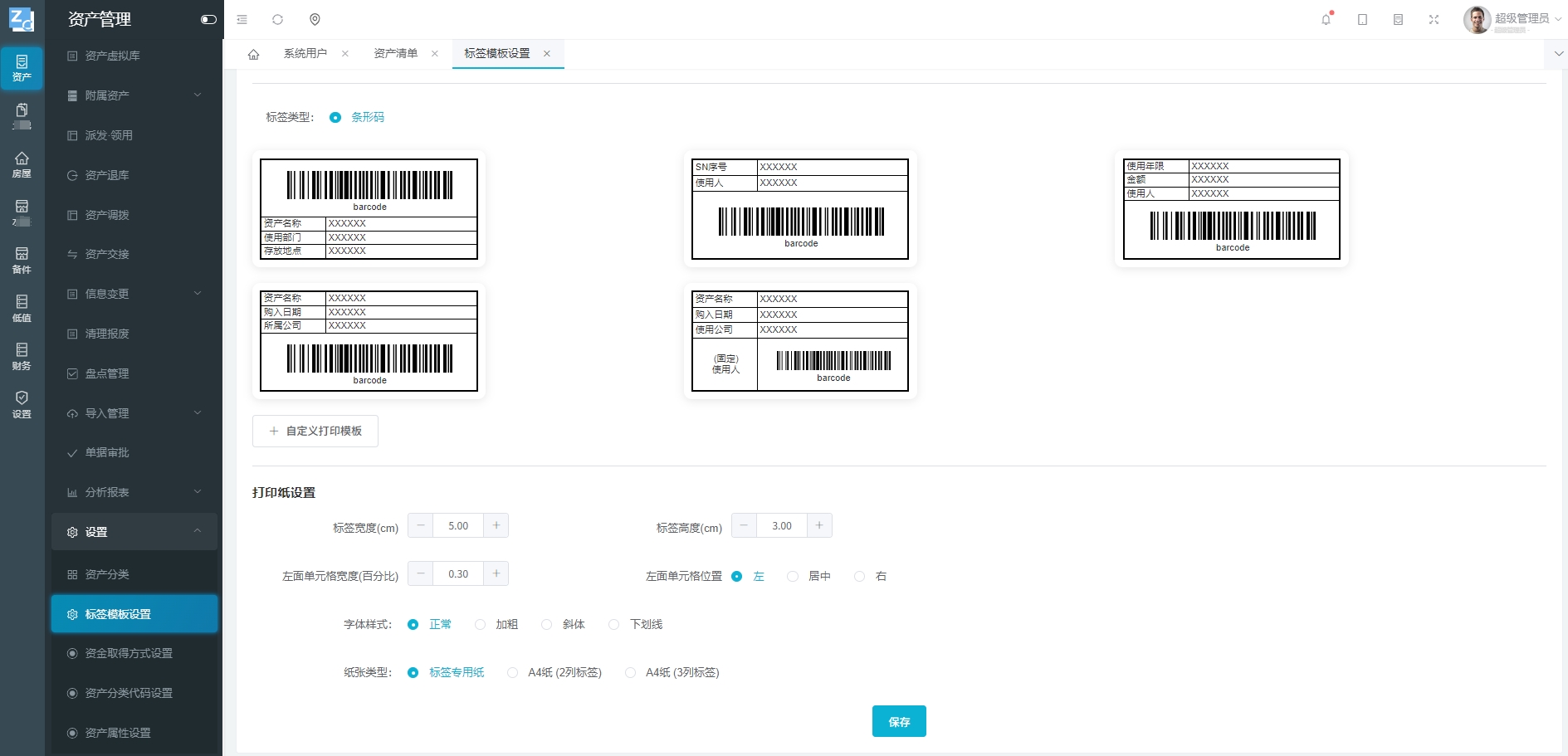Viewport: 1568px width, 756px height.
Task: Switch to the 资产清单 tab
Action: (396, 53)
